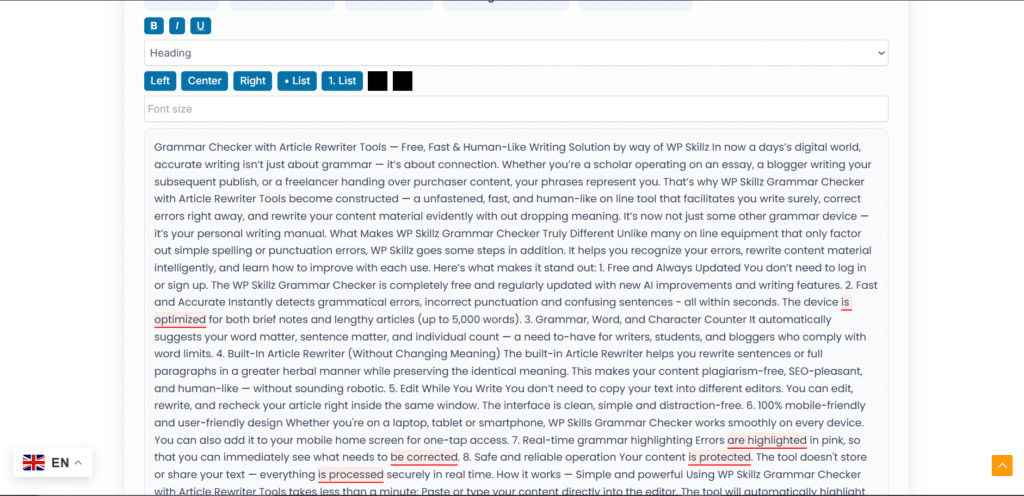
Task: Click the Center alignment button
Action: click(x=204, y=81)
